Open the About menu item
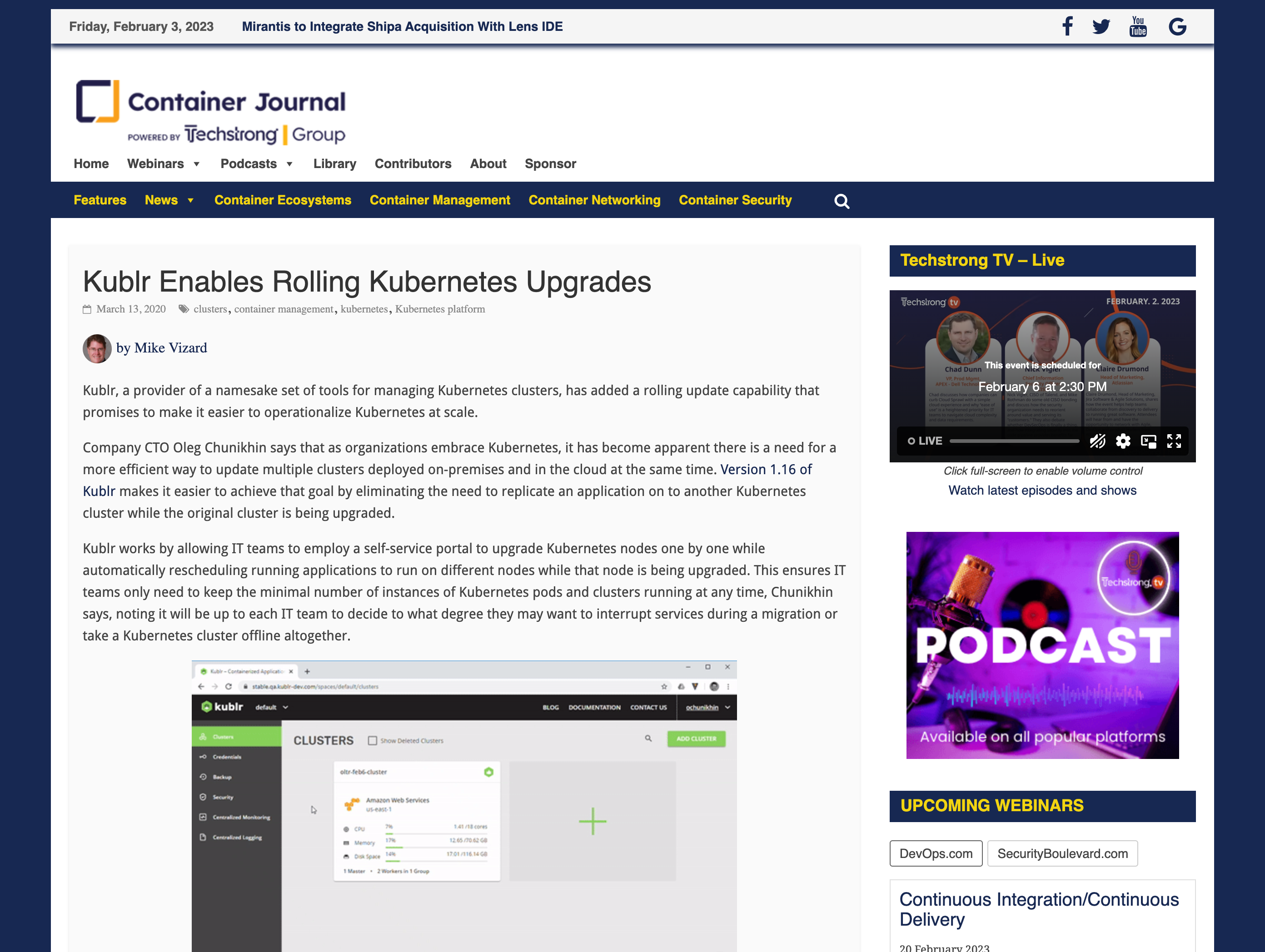The image size is (1265, 952). [x=488, y=164]
